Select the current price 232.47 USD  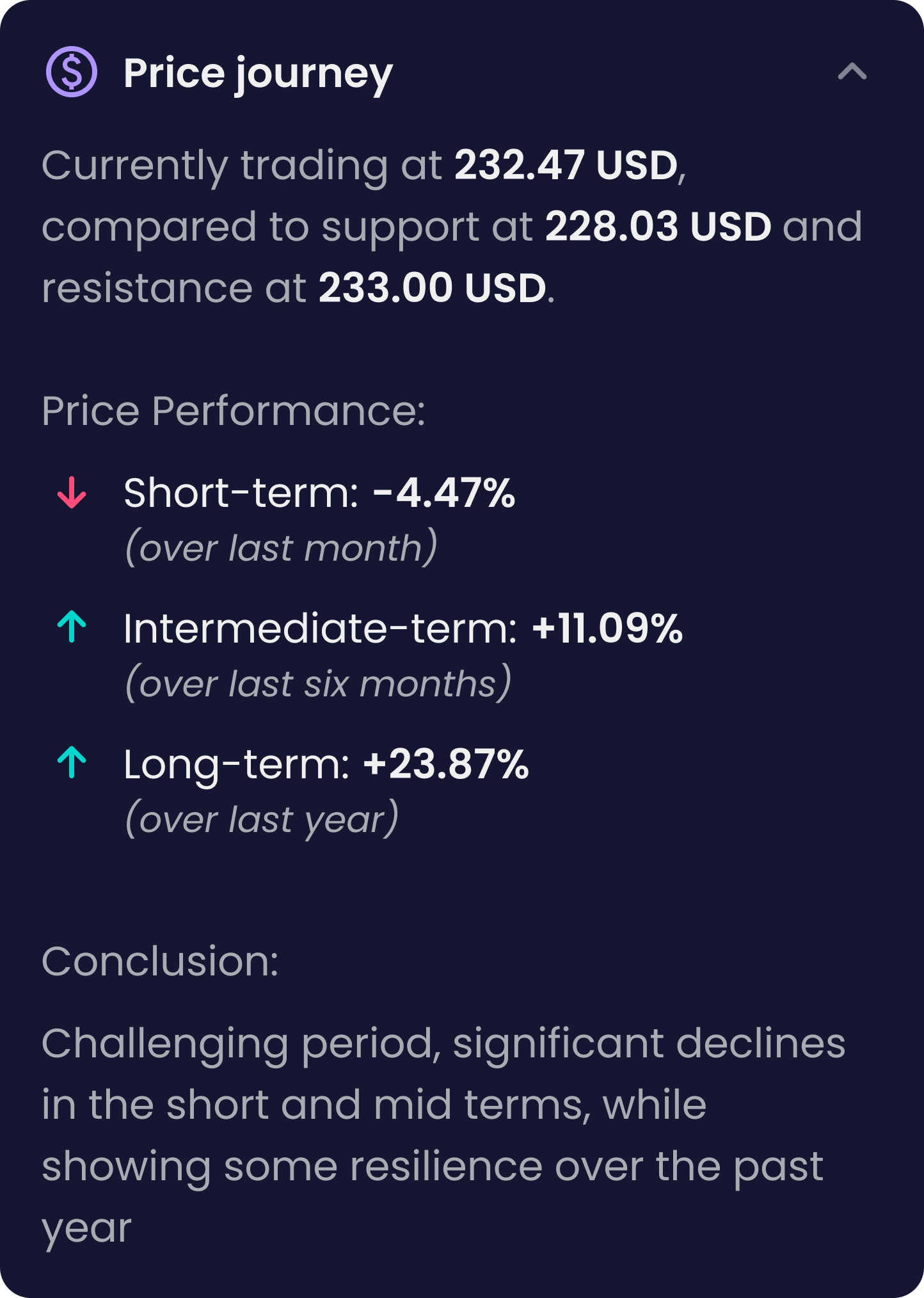pos(566,166)
